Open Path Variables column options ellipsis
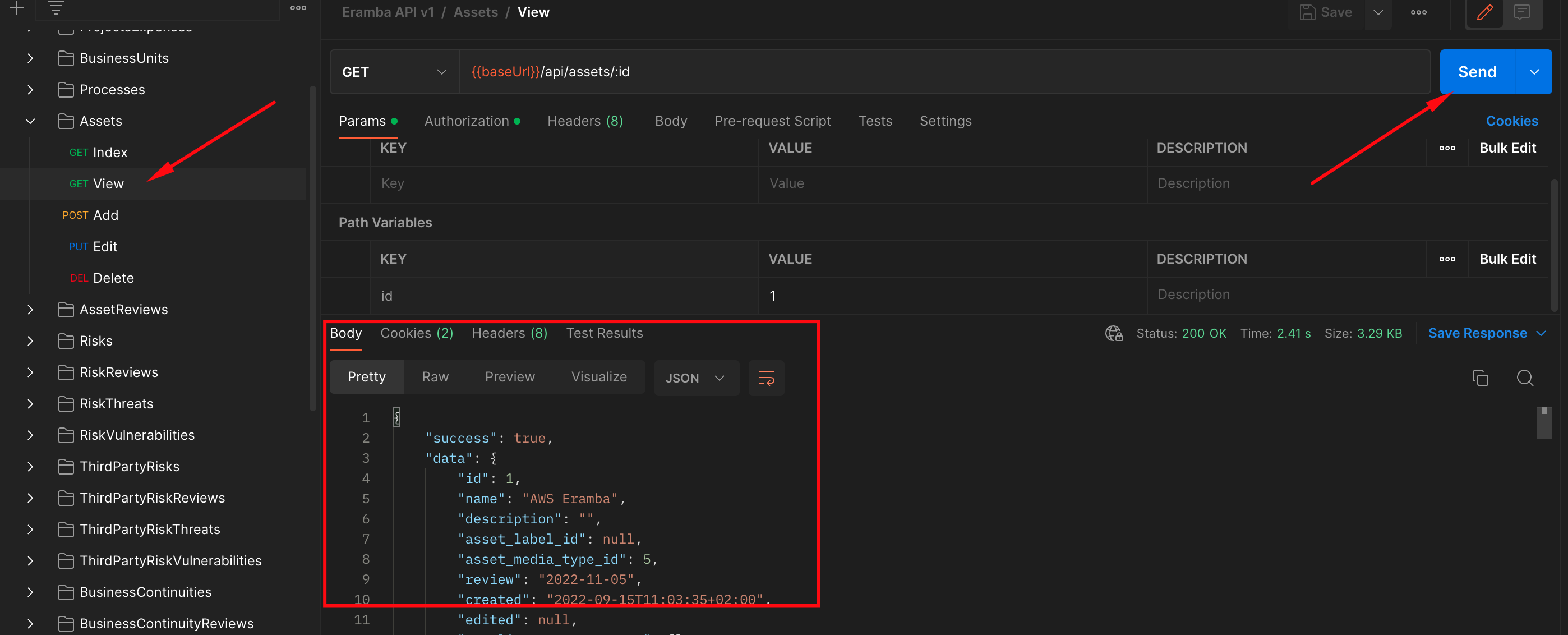 pos(1447,259)
